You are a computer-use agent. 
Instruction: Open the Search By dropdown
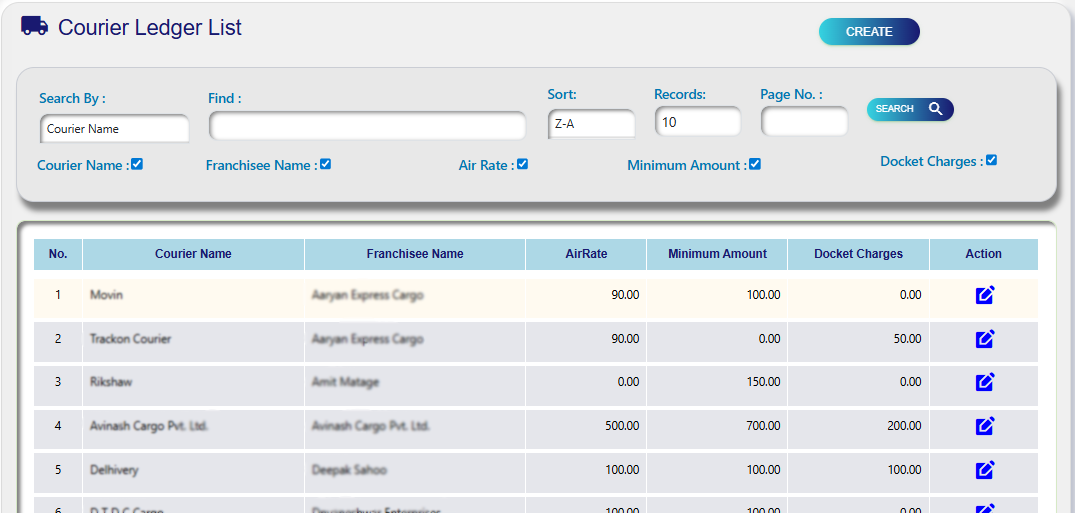[x=115, y=129]
